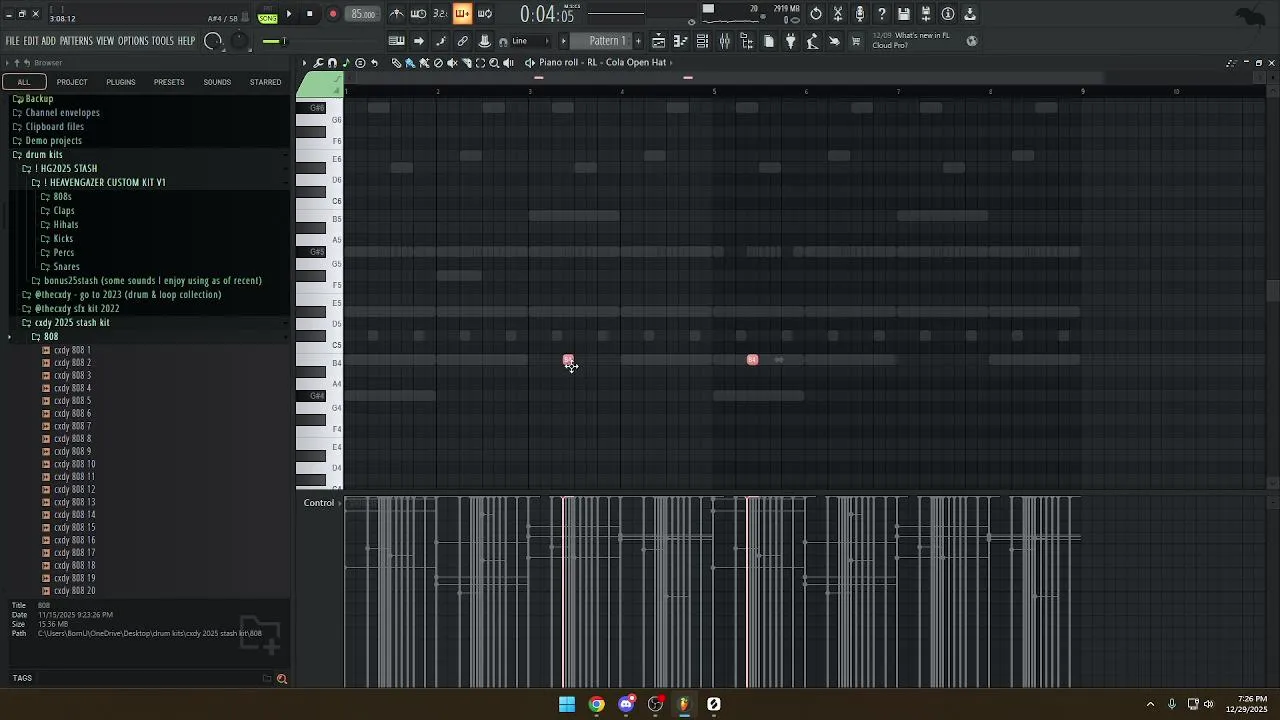Toggle wait for input before recording
Viewport: 1280px width, 720px height.
click(x=419, y=14)
